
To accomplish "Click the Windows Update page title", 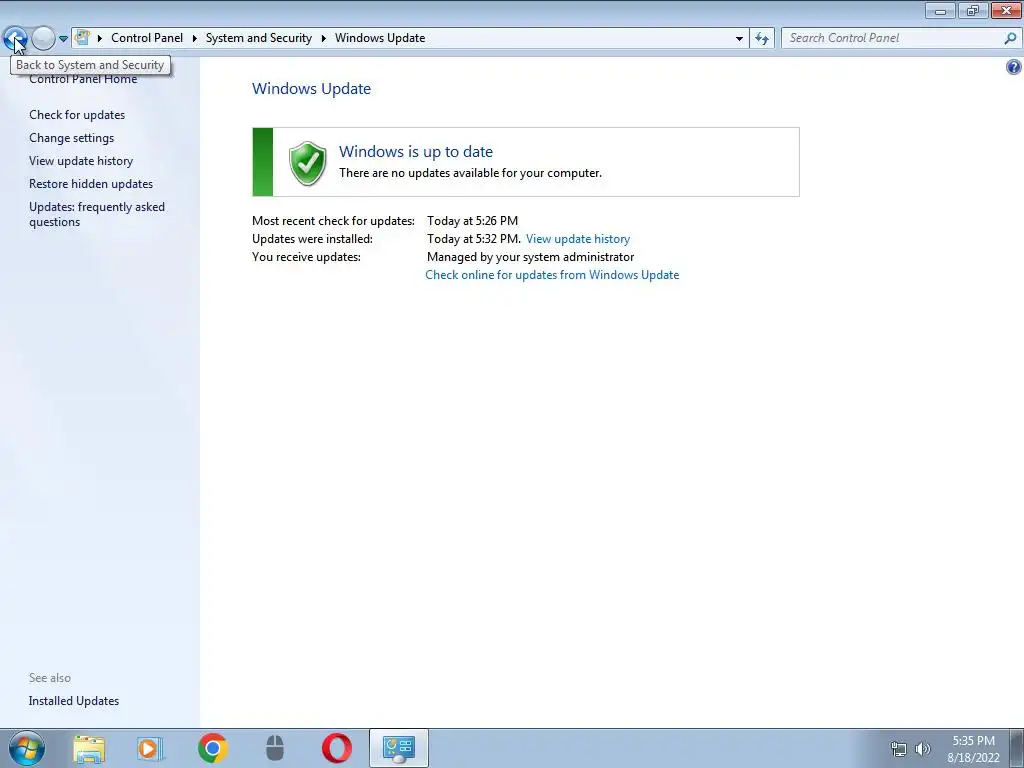I will click(x=312, y=89).
